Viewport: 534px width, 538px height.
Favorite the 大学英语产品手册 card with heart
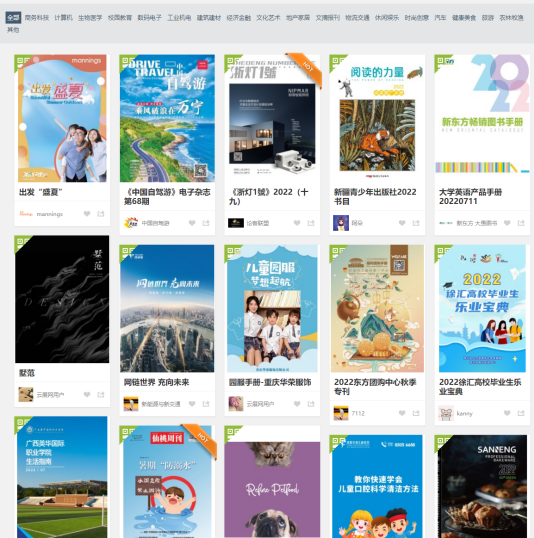[x=507, y=223]
